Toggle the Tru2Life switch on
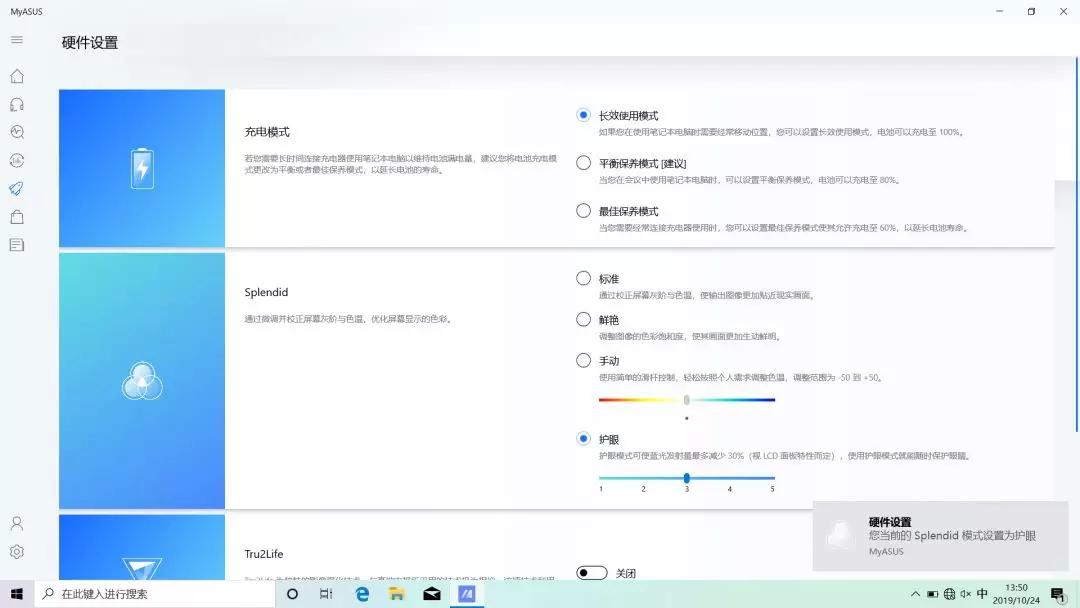This screenshot has width=1080, height=608. (x=591, y=573)
